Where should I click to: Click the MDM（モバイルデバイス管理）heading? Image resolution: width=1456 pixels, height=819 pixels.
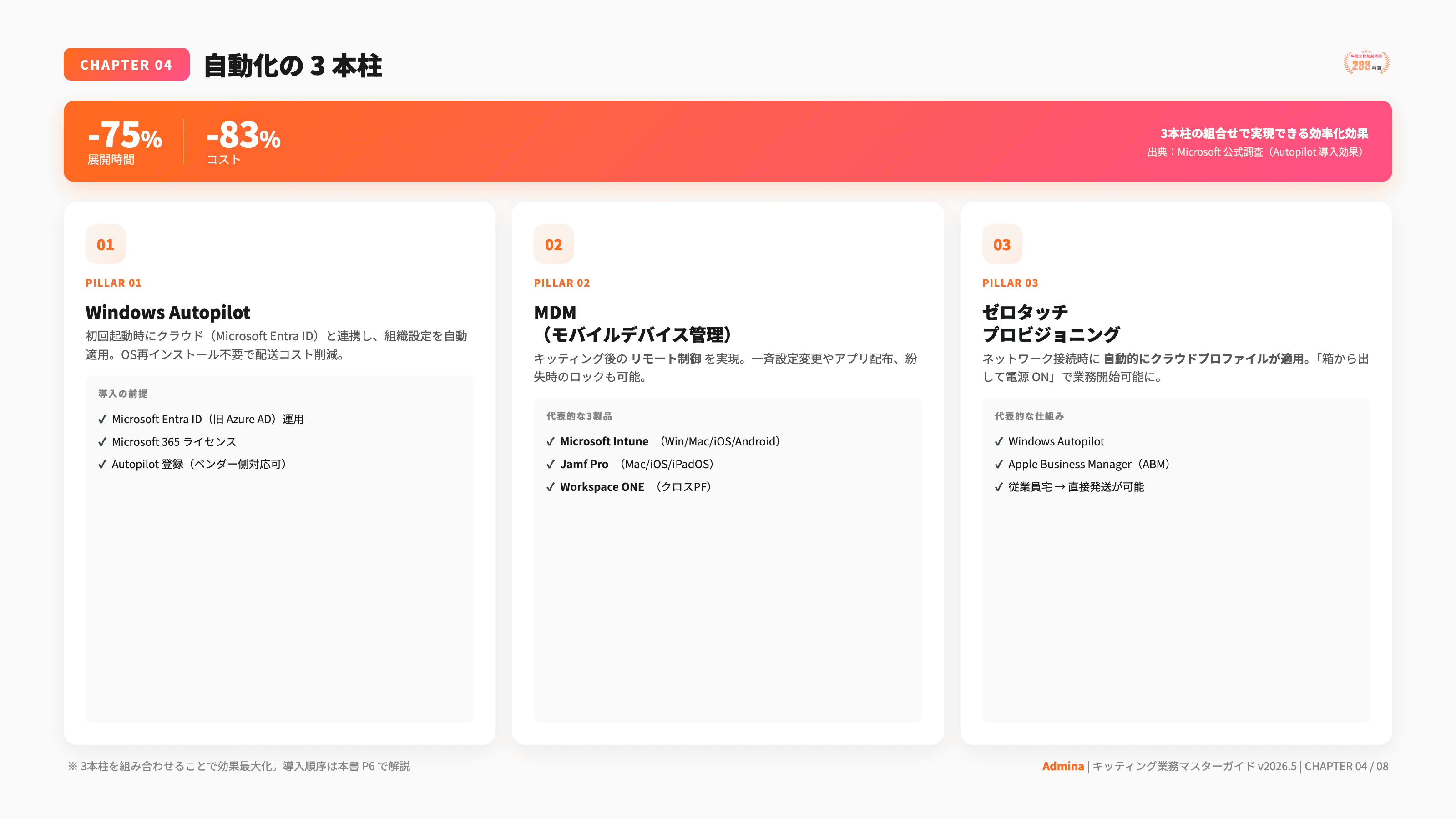tap(633, 324)
